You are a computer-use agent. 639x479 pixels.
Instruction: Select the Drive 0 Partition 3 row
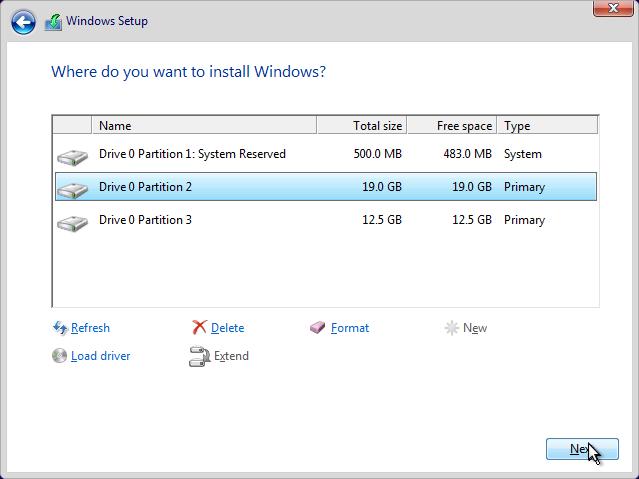click(326, 220)
